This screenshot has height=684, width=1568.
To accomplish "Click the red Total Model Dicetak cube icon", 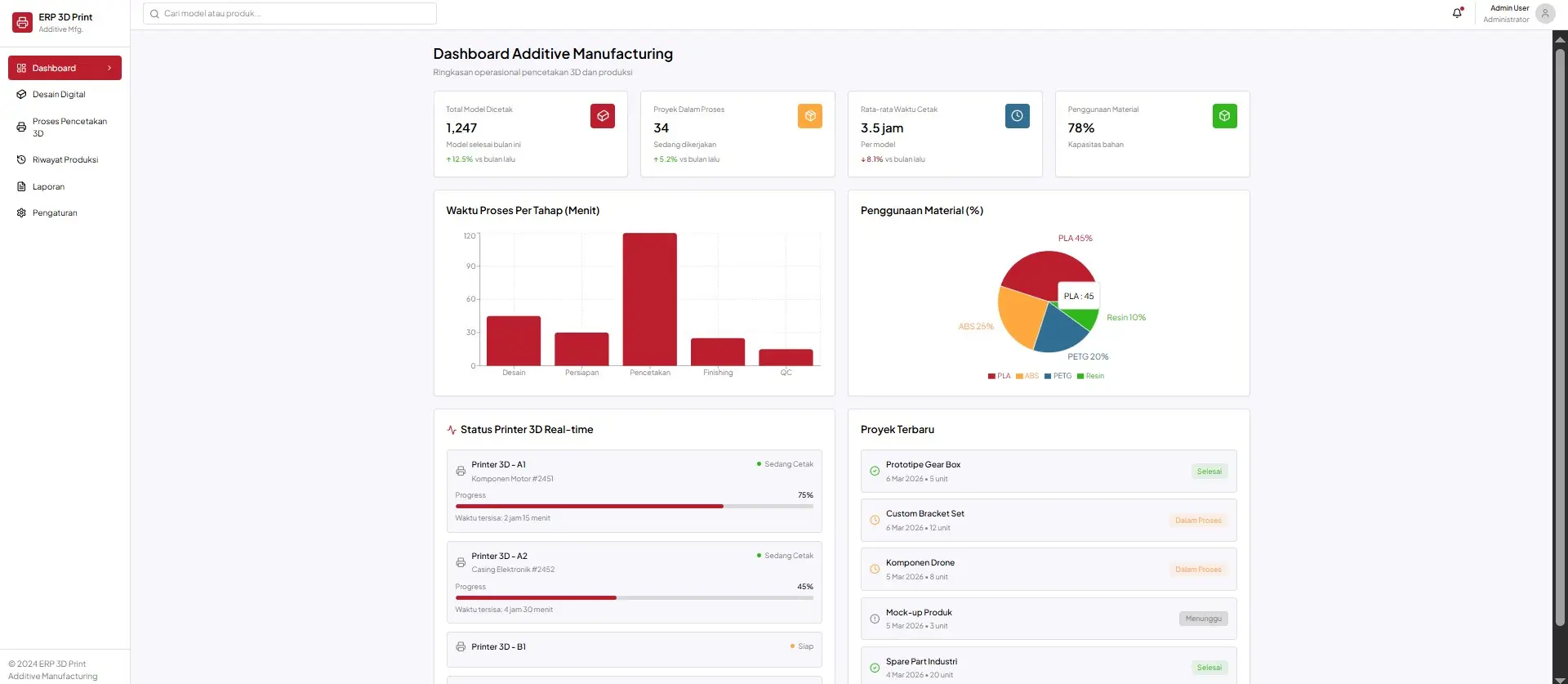I will (x=602, y=116).
